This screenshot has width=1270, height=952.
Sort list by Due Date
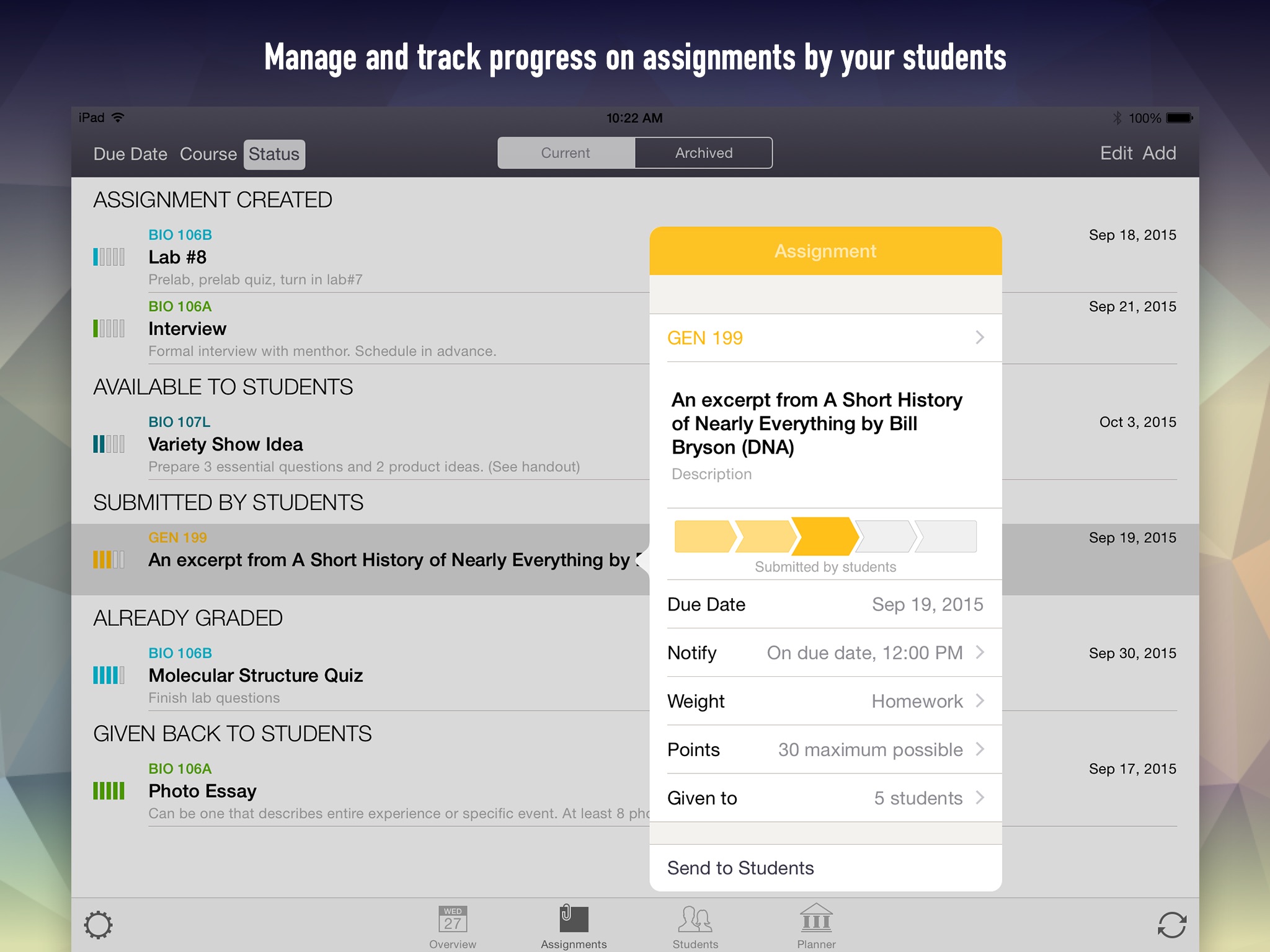[130, 154]
